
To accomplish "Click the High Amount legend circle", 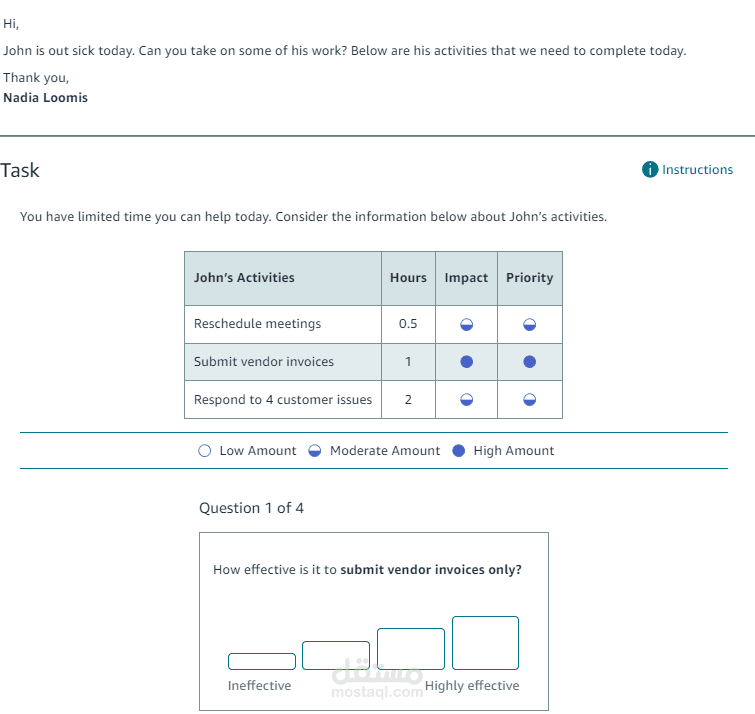I will click(459, 451).
